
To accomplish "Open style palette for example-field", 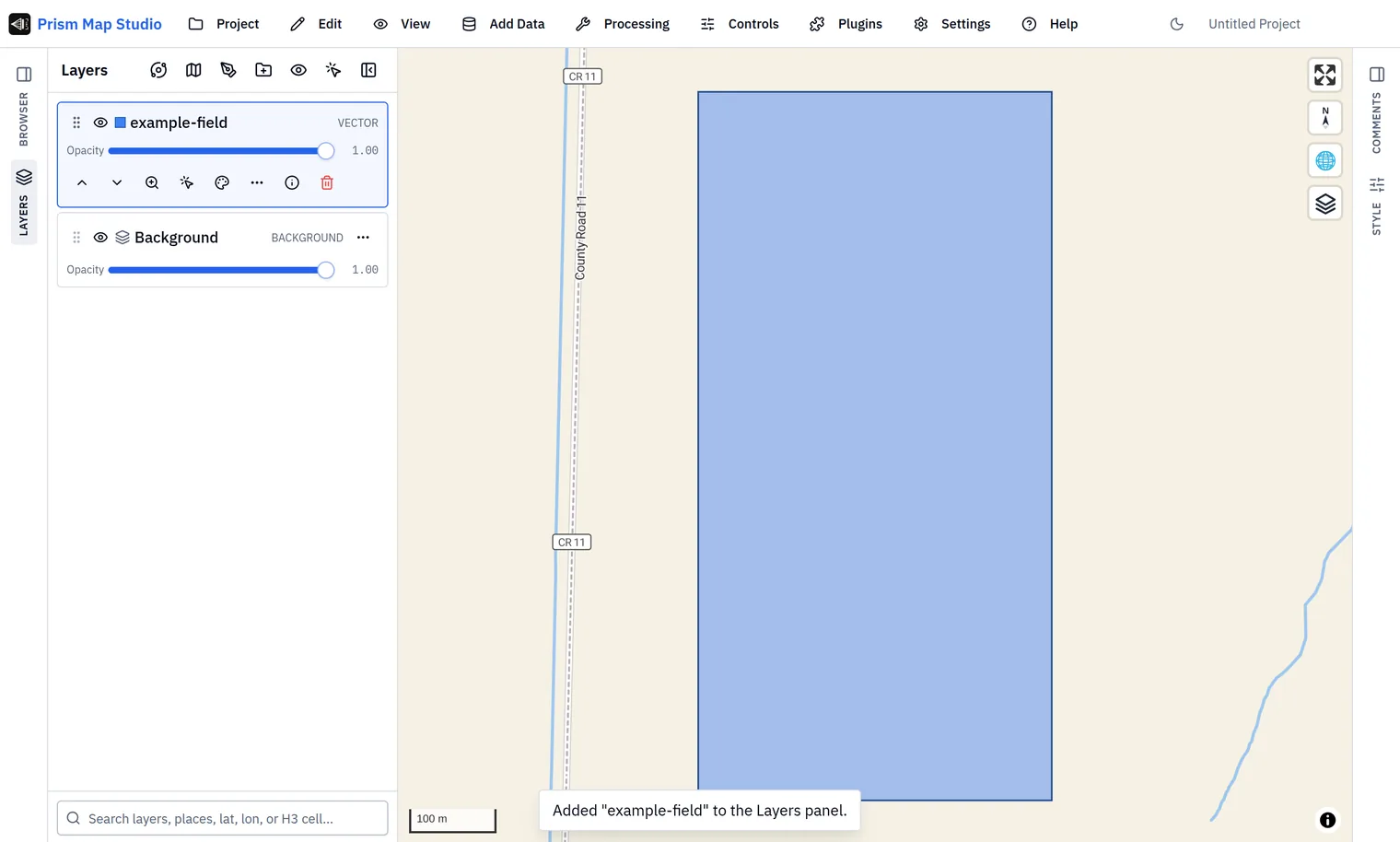I will pos(222,183).
